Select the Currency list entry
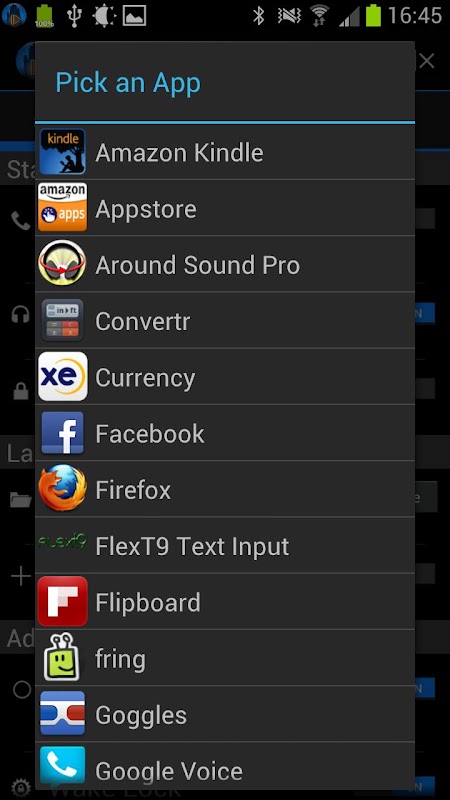The width and height of the screenshot is (450, 800). pos(224,377)
